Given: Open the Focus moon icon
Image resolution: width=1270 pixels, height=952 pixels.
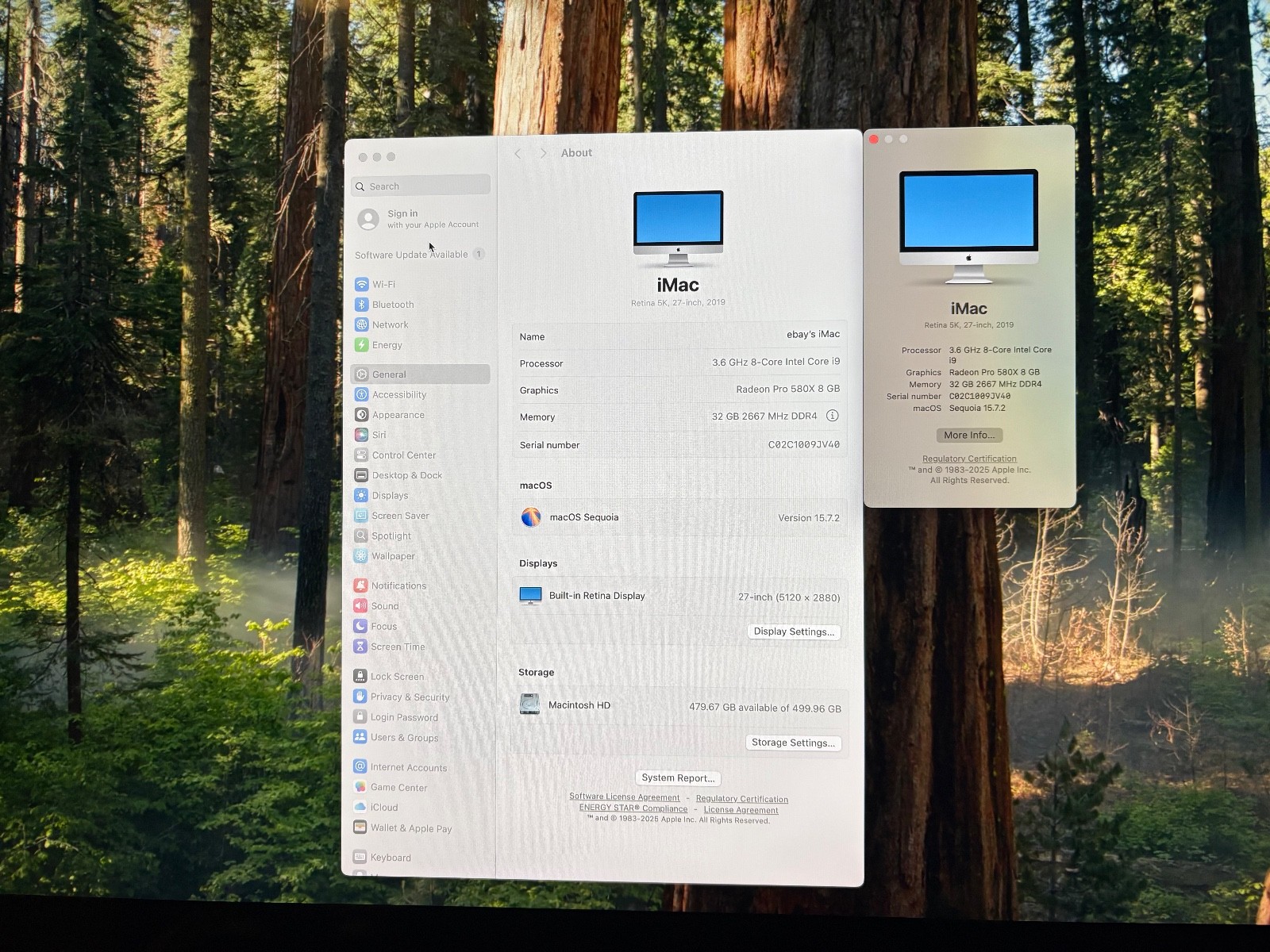Looking at the screenshot, I should click(x=360, y=626).
